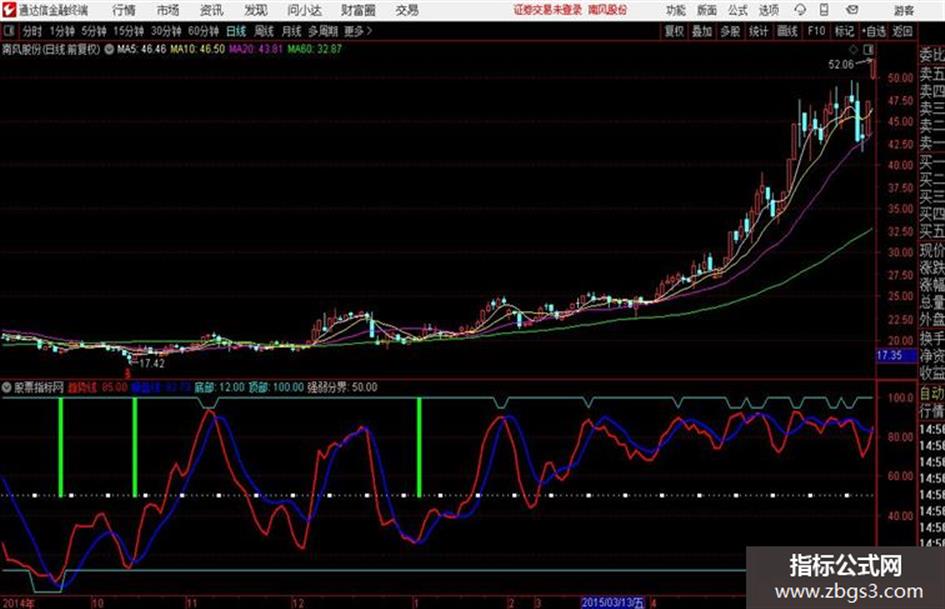945x609 pixels.
Task: Click the MA60: 32.87 value label
Action: (315, 49)
